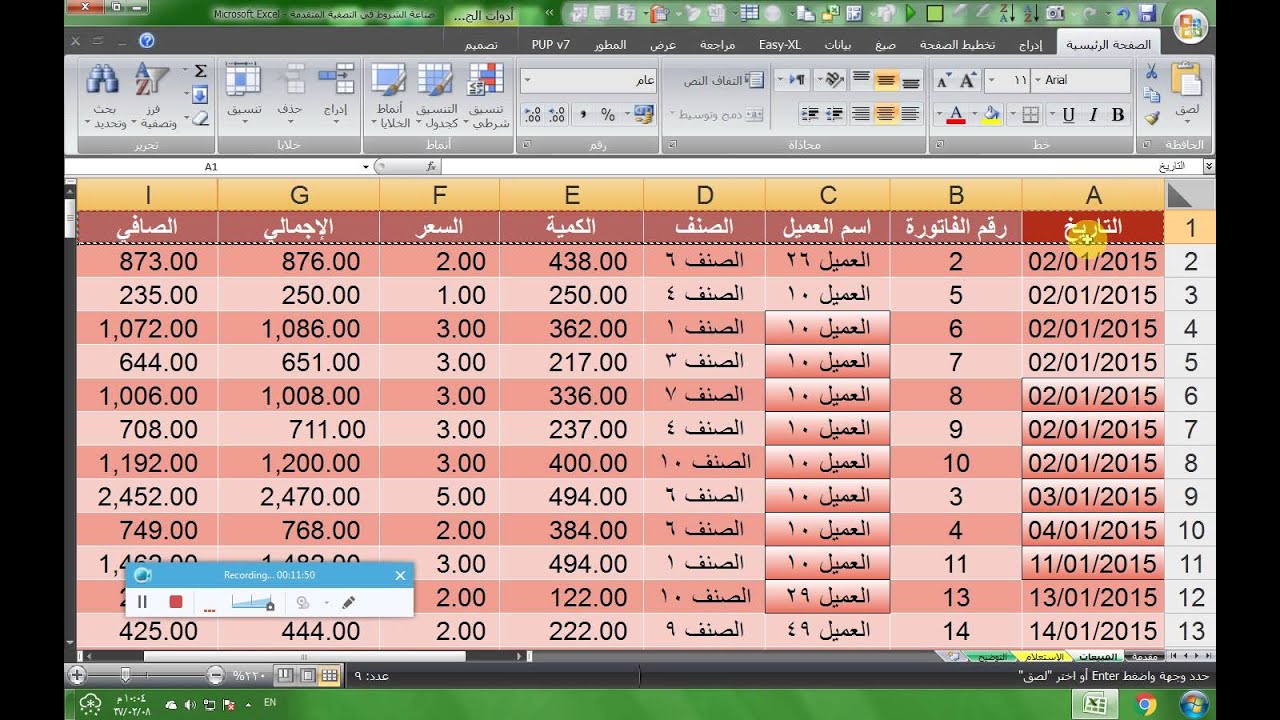Screen dimensions: 1280x720
Task: Increase font size with large A
Action: pos(967,80)
